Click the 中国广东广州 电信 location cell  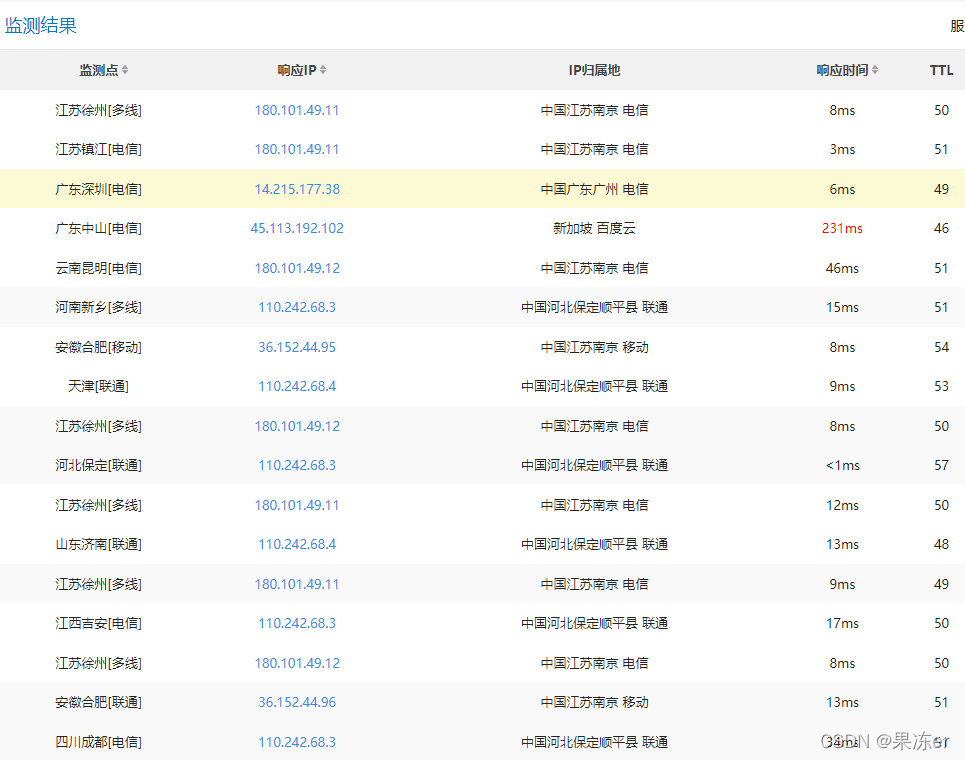594,189
